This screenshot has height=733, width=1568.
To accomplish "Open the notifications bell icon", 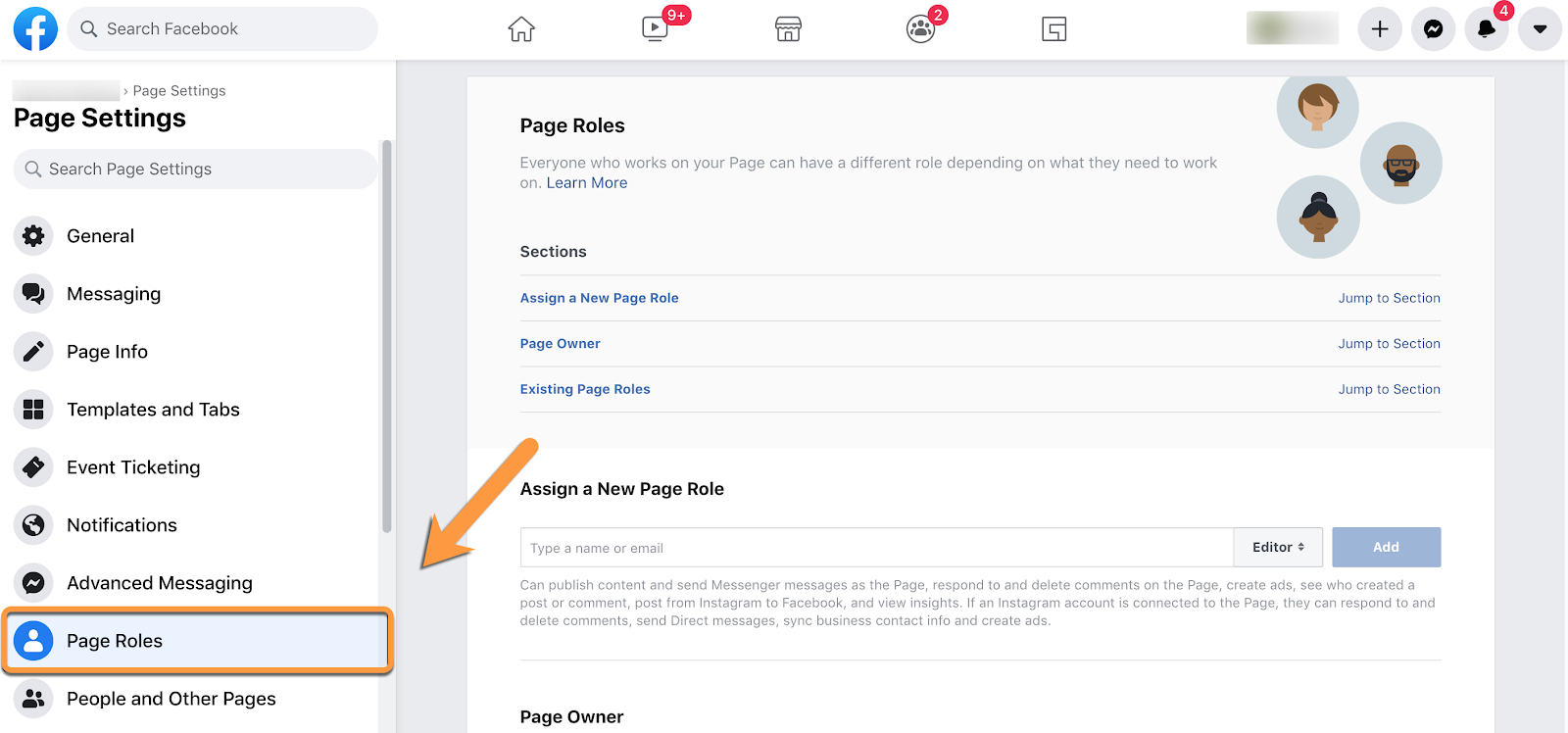I will tap(1487, 29).
